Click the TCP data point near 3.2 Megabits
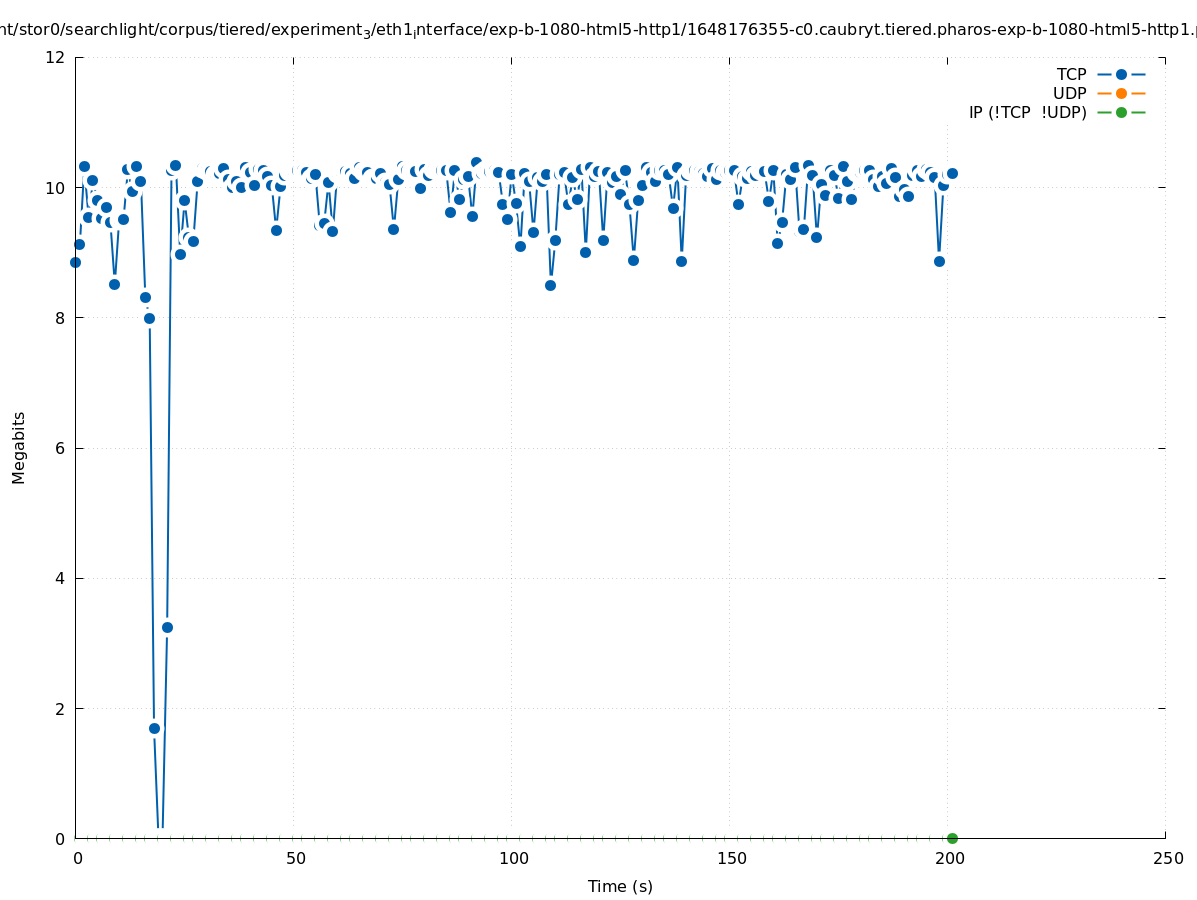The height and width of the screenshot is (900, 1197). (167, 627)
